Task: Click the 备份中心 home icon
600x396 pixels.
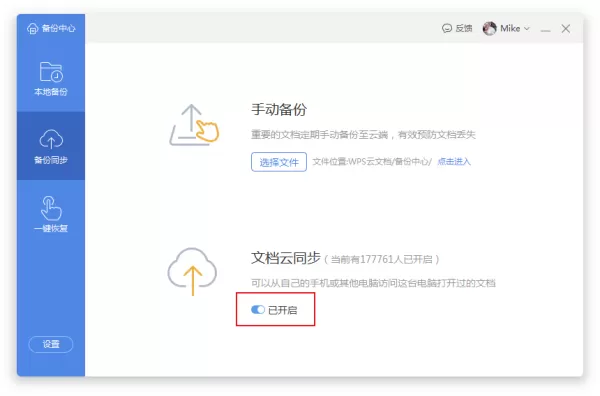Action: pyautogui.click(x=33, y=28)
